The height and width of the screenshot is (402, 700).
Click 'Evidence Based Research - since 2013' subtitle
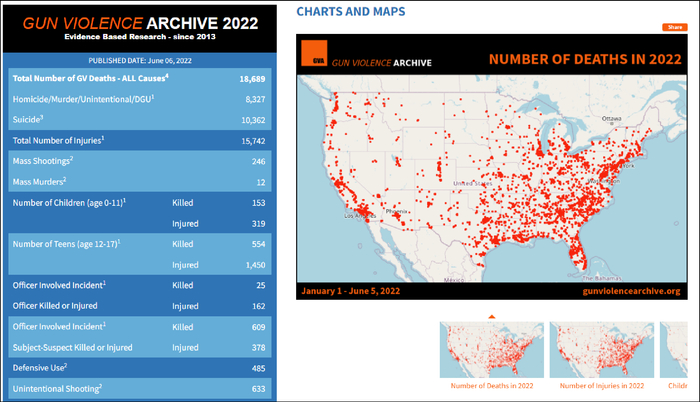pos(140,37)
